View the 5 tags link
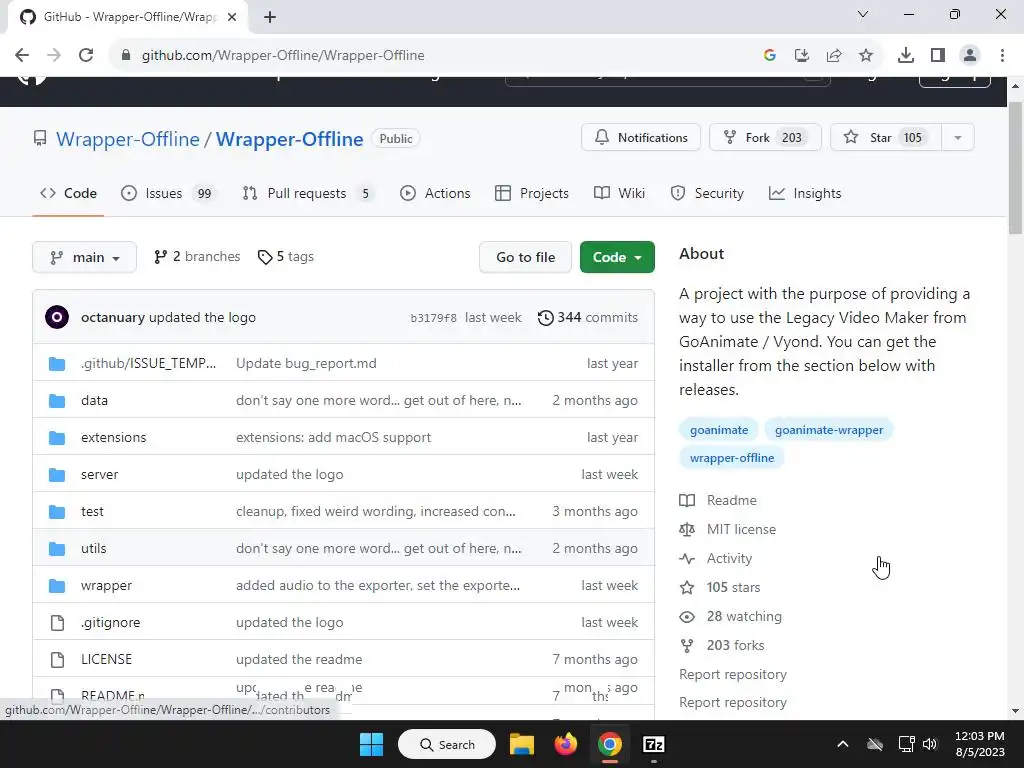 [x=285, y=257]
